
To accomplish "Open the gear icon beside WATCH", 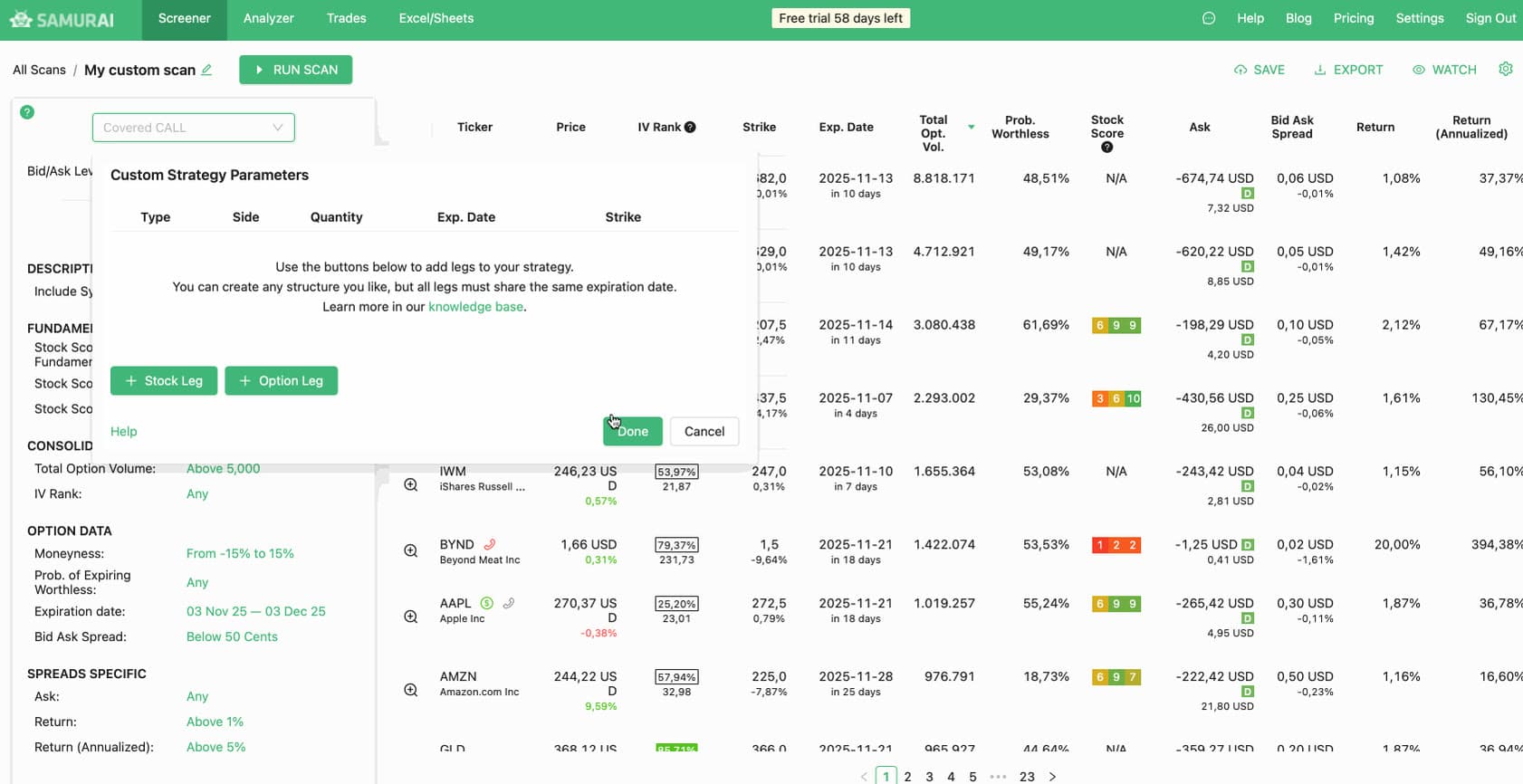I will click(1506, 69).
